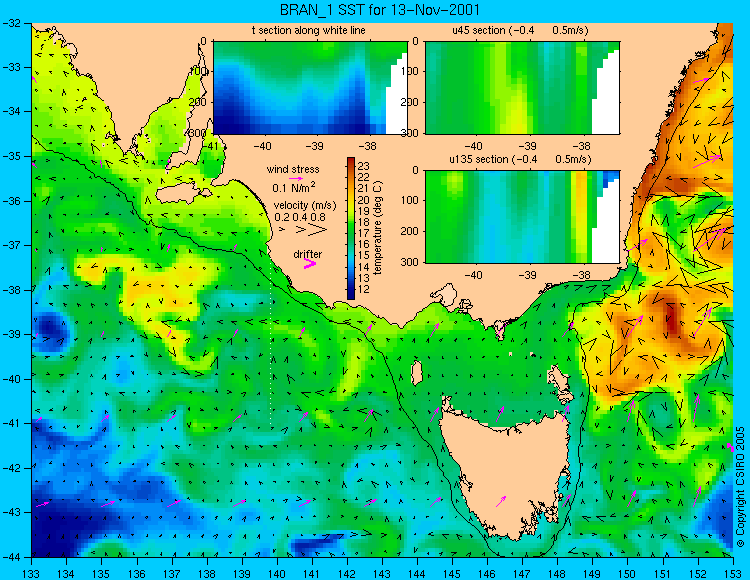The width and height of the screenshot is (750, 580).
Task: Click the largest velocity arrowhead in the legend
Action: point(318,230)
